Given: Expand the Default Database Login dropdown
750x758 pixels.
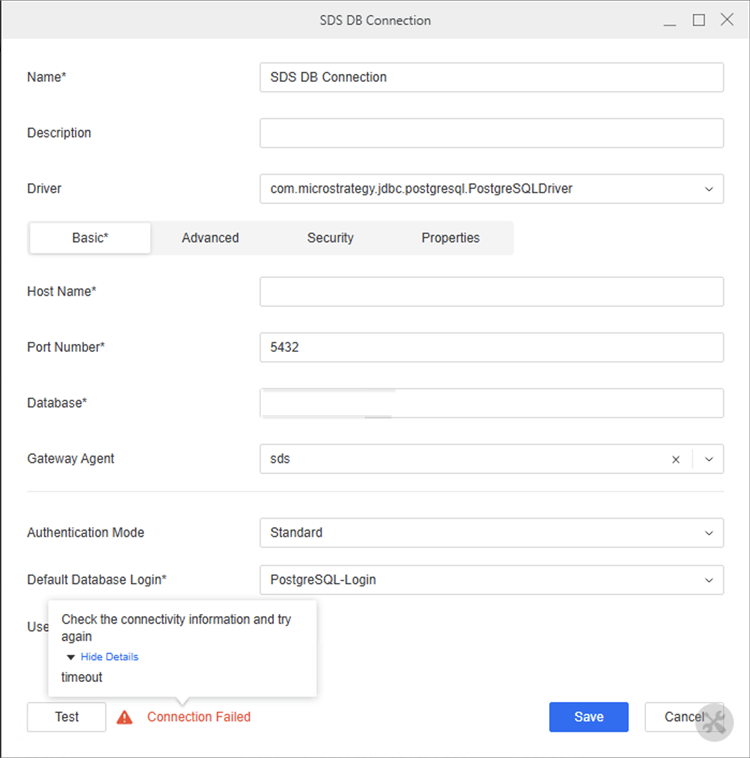Looking at the screenshot, I should (x=708, y=579).
